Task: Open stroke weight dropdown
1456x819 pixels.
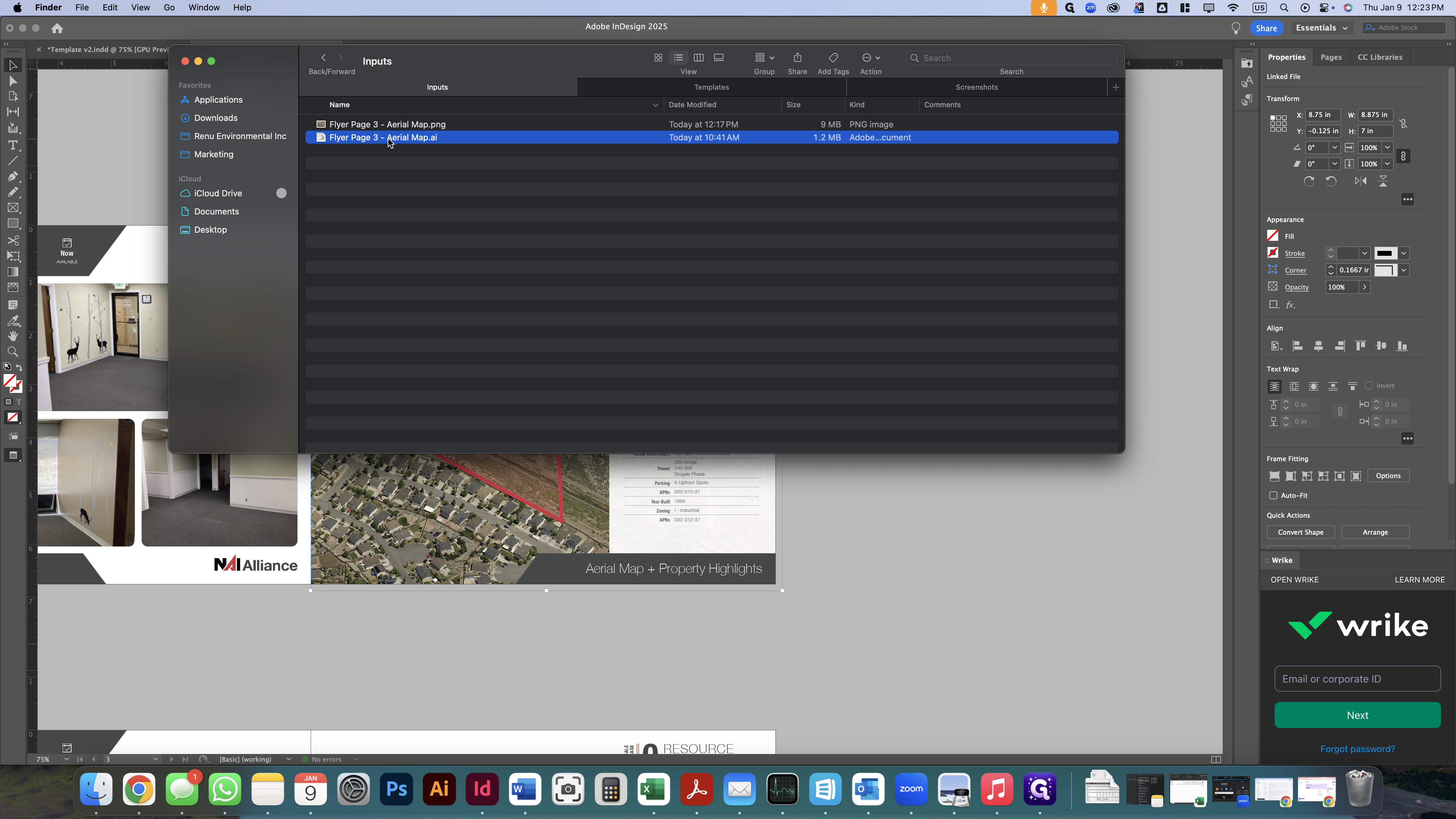Action: coord(1364,253)
